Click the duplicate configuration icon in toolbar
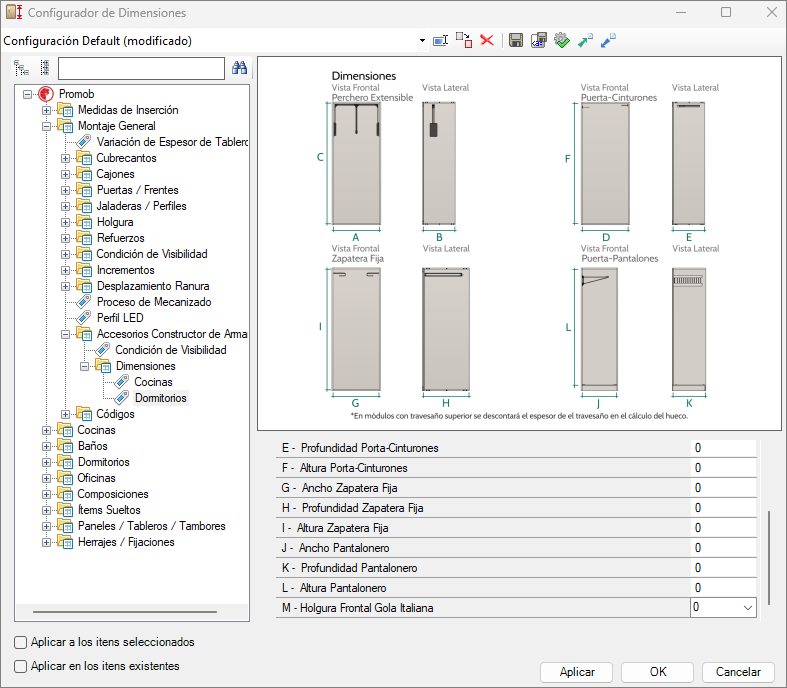The width and height of the screenshot is (787, 688). (x=464, y=41)
